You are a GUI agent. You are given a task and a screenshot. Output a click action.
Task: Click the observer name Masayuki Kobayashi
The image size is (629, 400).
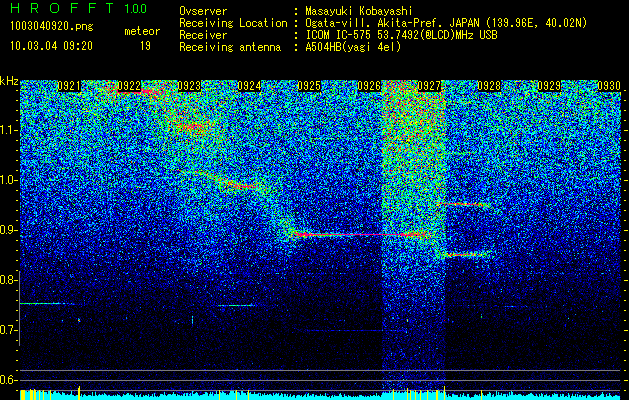pyautogui.click(x=359, y=11)
